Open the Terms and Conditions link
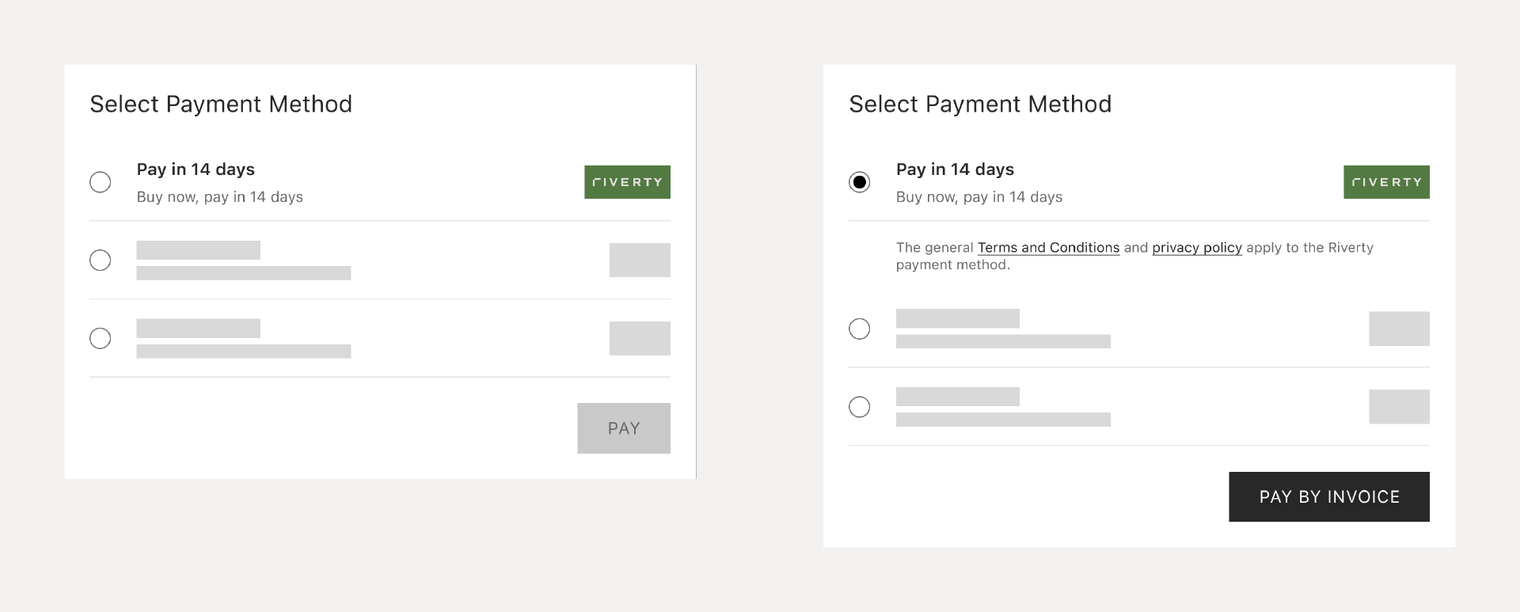Image resolution: width=1520 pixels, height=612 pixels. click(1048, 247)
